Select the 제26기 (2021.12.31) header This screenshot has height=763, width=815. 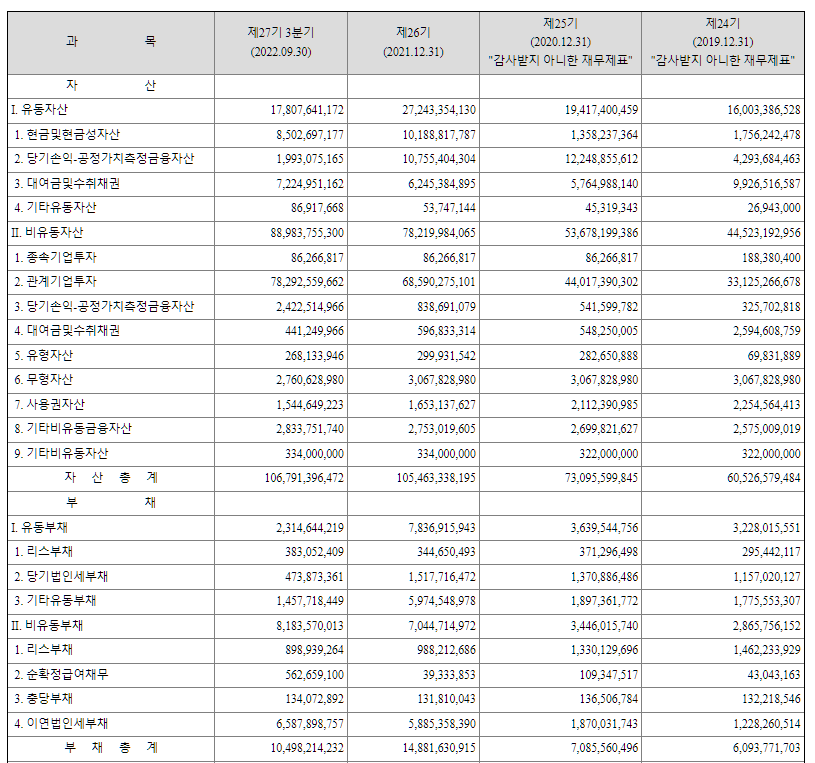coord(413,42)
